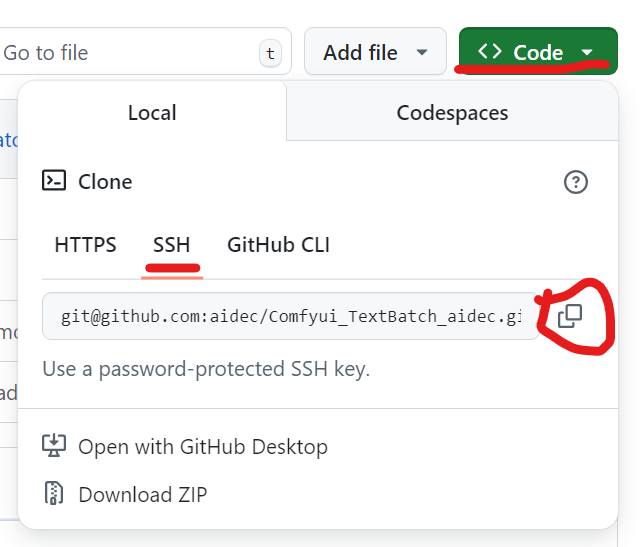Switch to the Codespaces tab
The image size is (640, 547).
tap(452, 113)
